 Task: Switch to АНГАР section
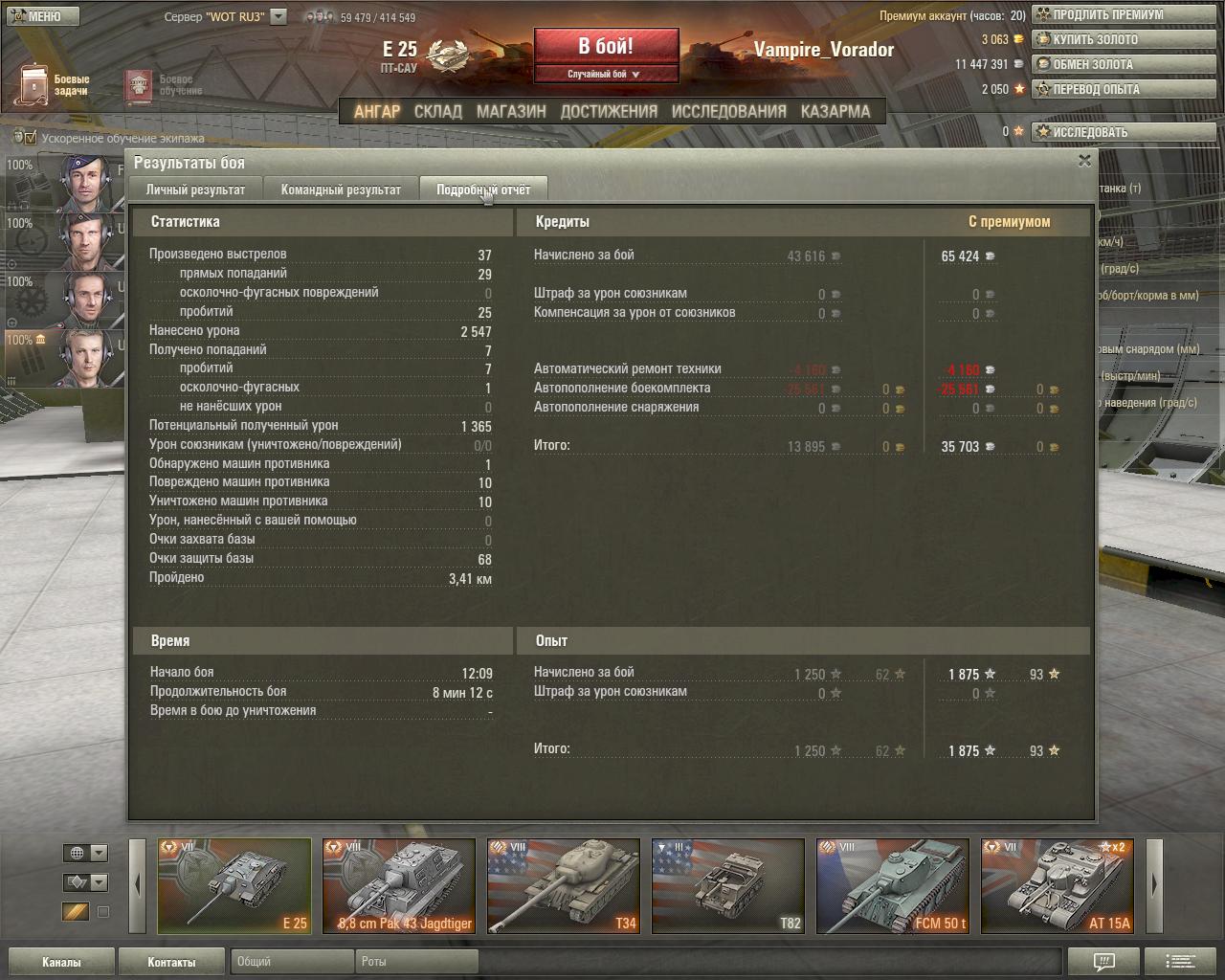377,111
